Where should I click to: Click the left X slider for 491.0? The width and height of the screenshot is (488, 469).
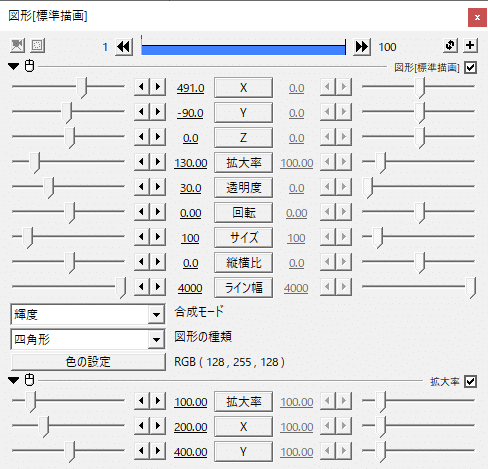82,88
